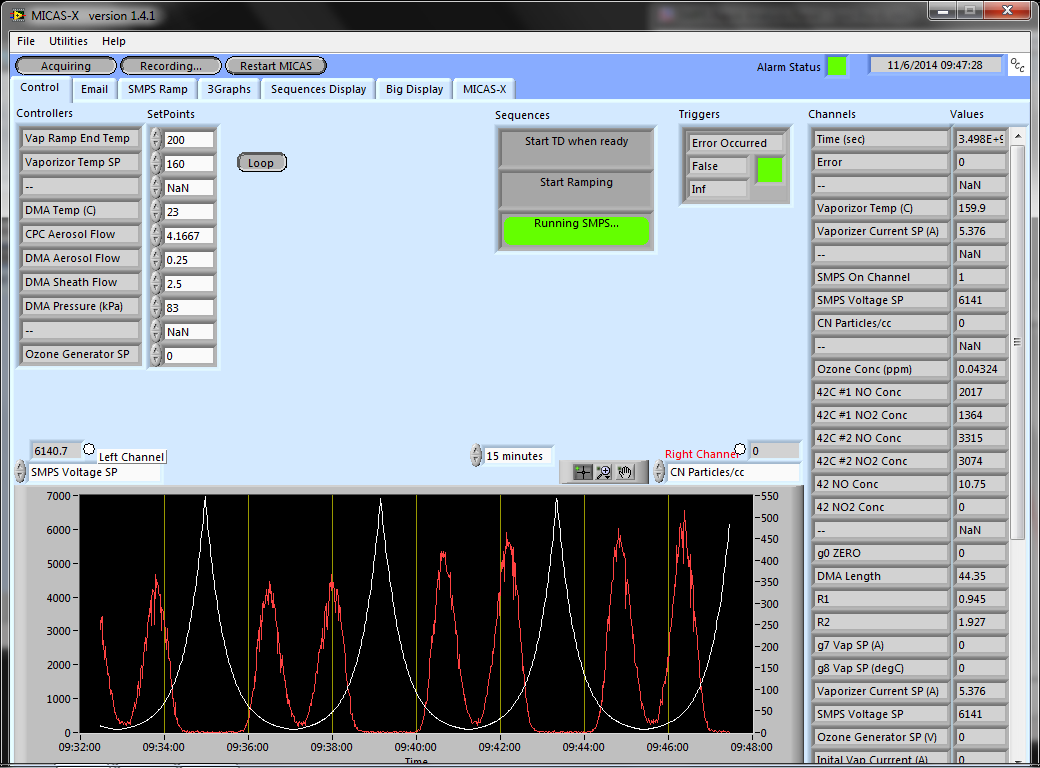Open the 3Graphs tab

tap(229, 89)
